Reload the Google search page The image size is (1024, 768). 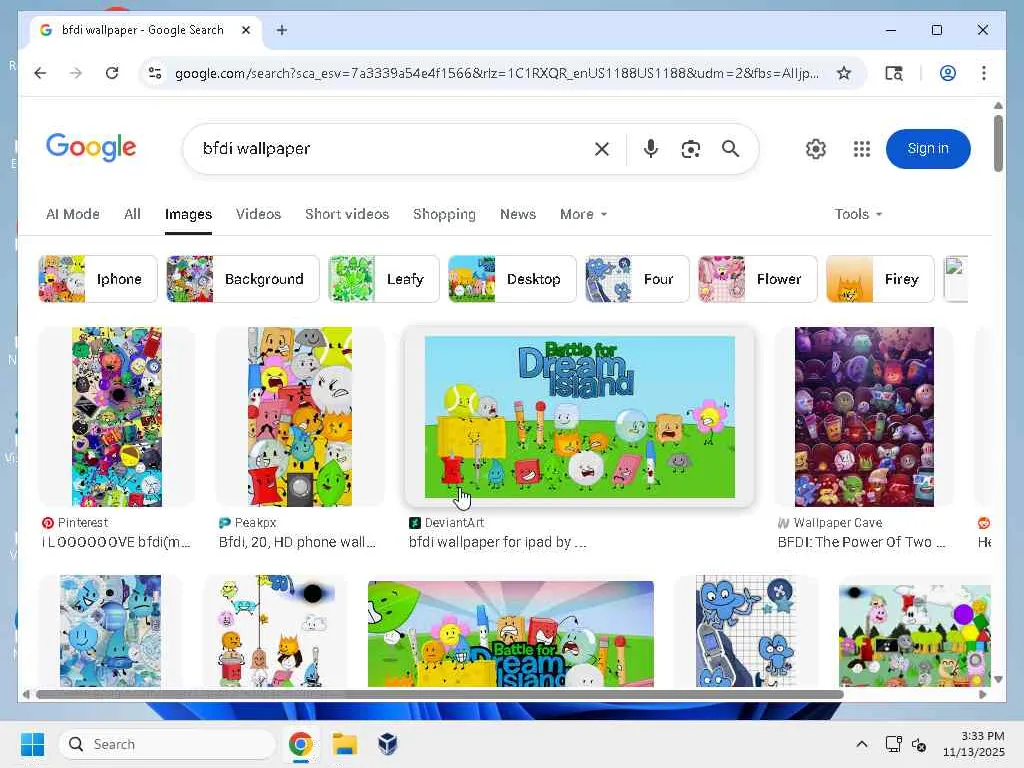click(112, 73)
